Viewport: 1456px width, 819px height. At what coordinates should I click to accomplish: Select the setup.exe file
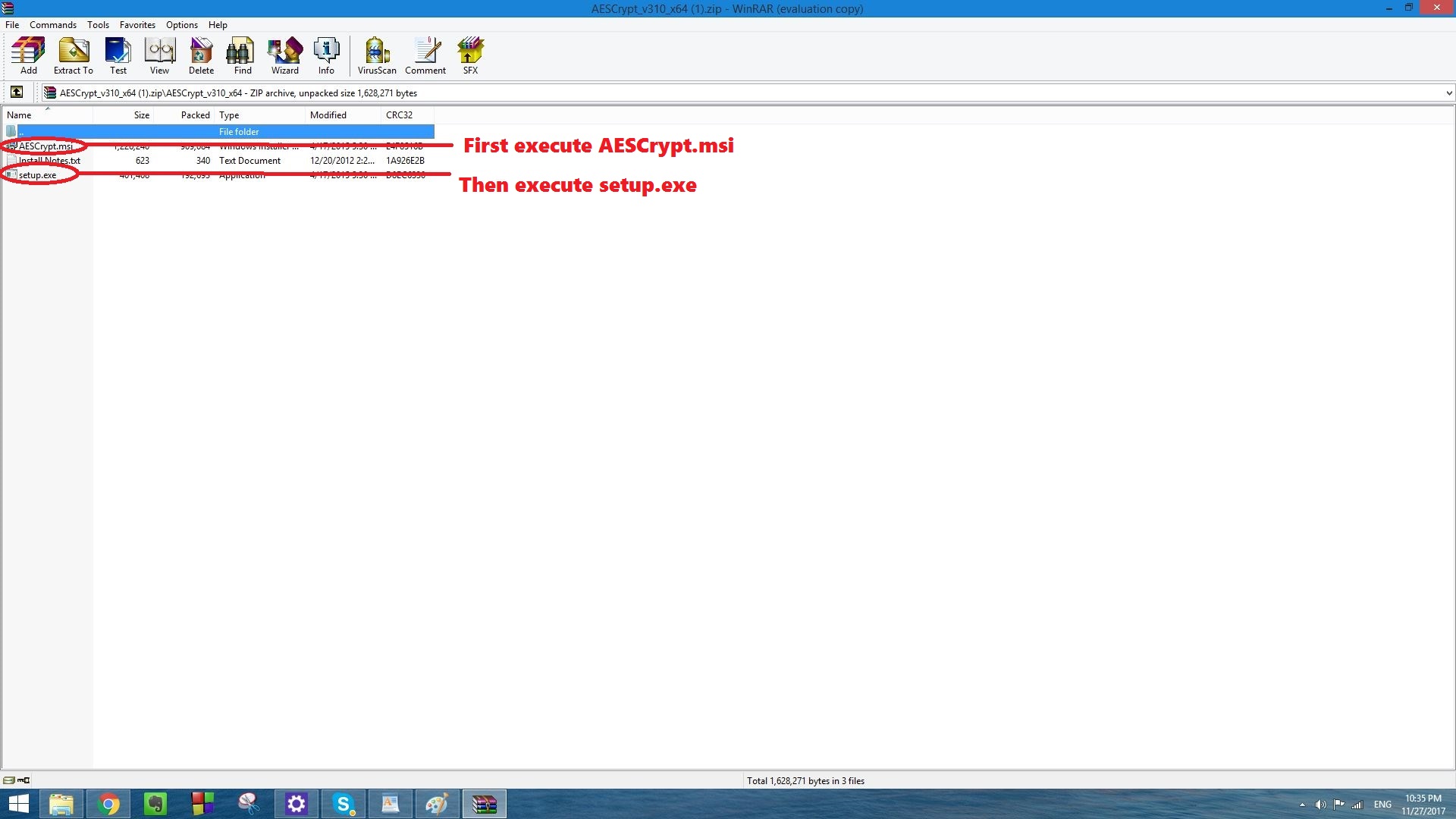(x=37, y=175)
